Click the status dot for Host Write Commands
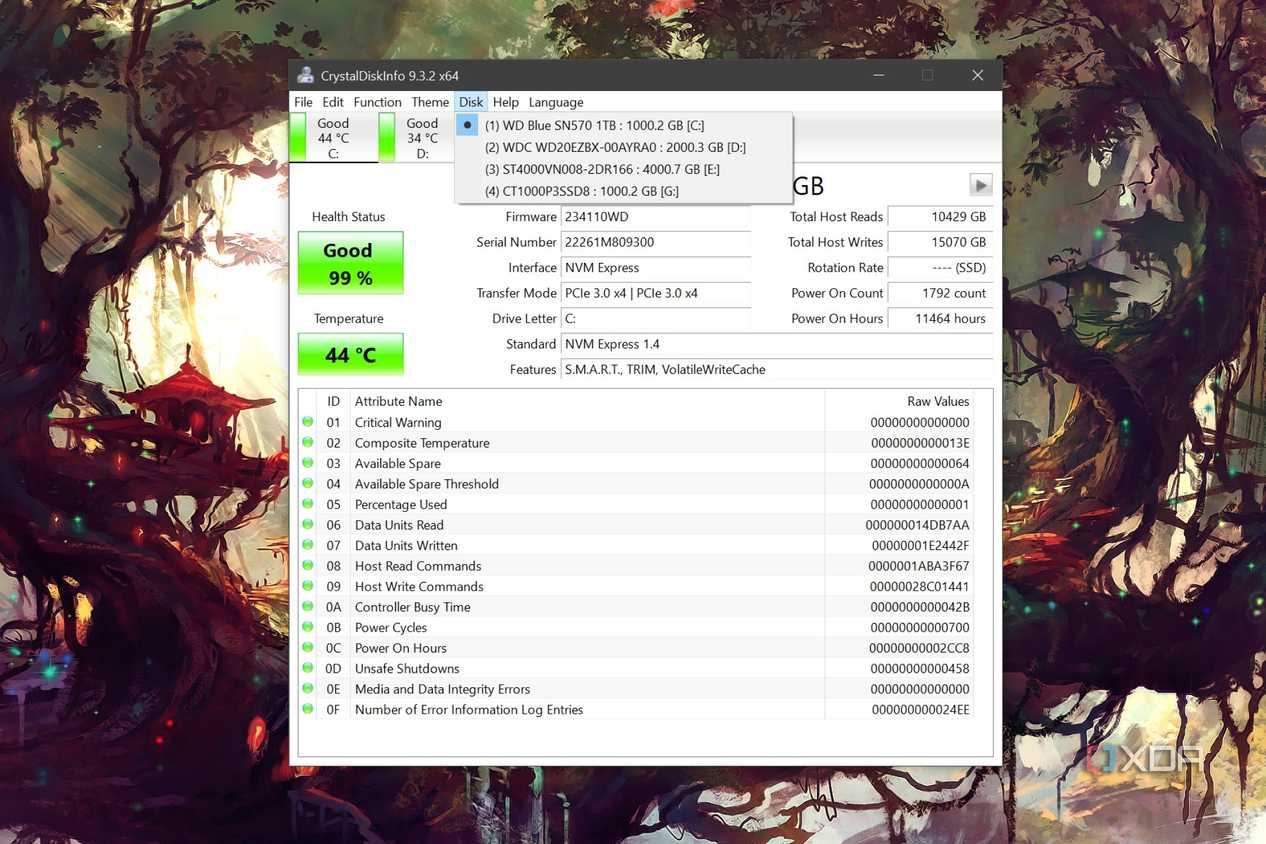1266x844 pixels. pos(308,586)
